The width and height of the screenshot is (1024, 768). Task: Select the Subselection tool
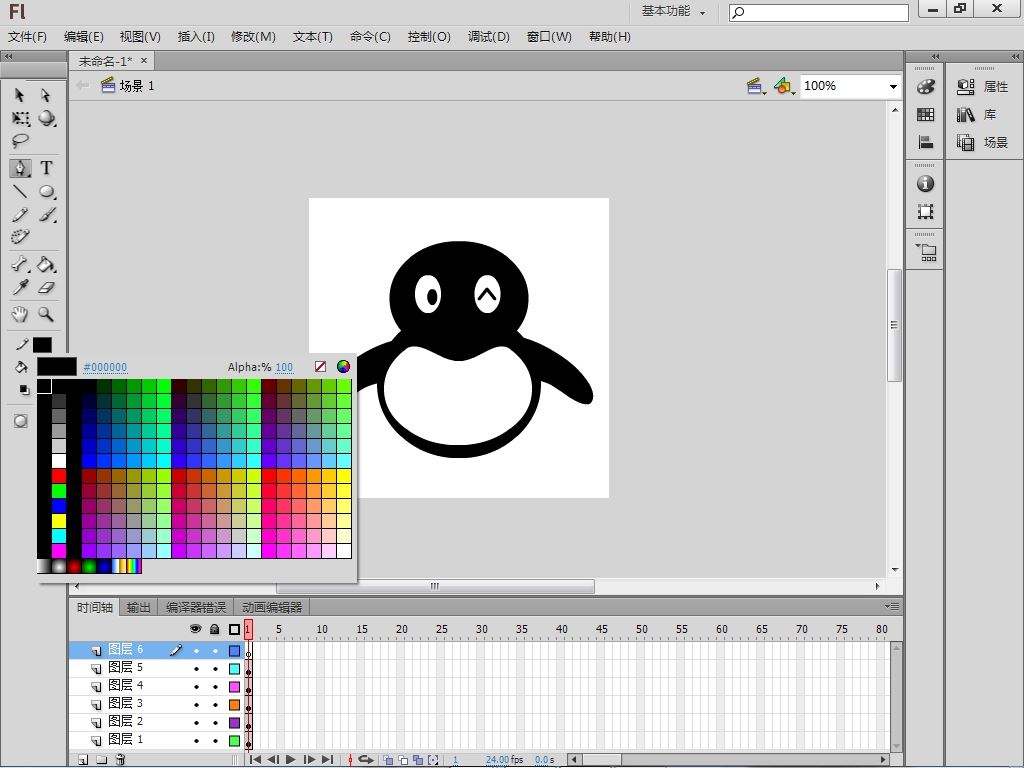(x=46, y=95)
